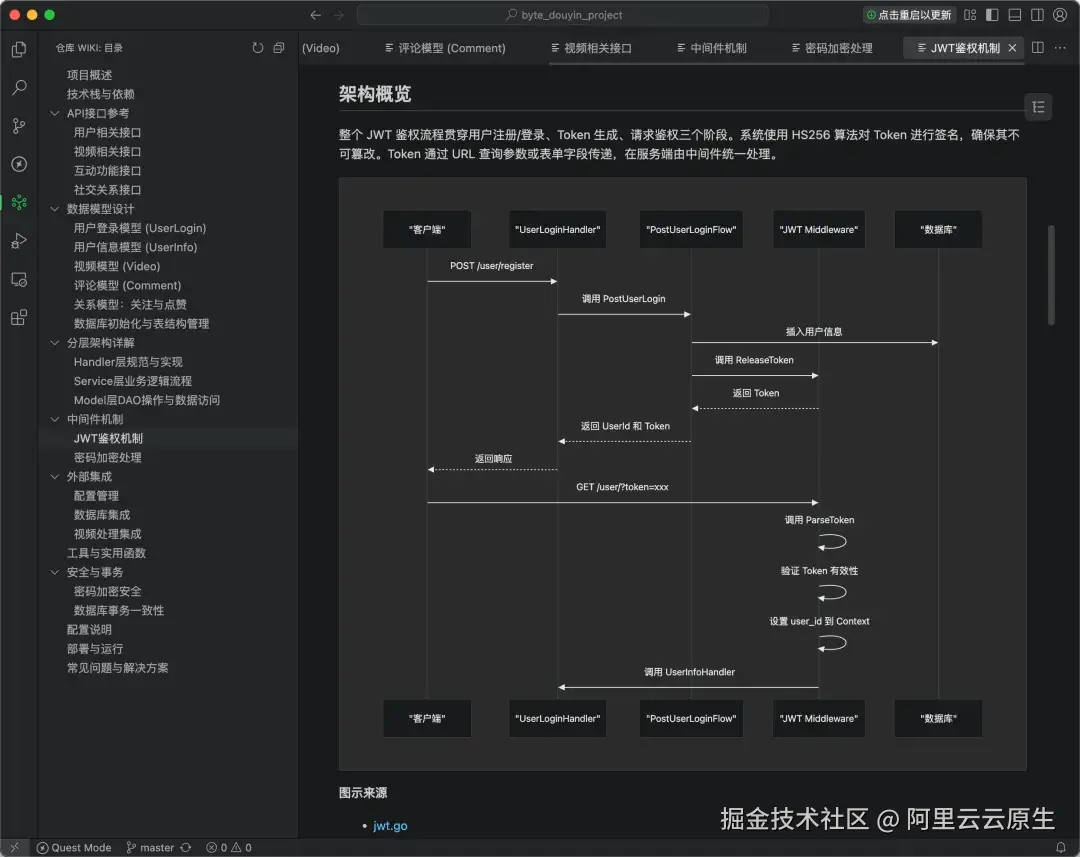Screen dimensions: 1080x857
Task: Open 用户相关接口 page
Action: [x=107, y=132]
